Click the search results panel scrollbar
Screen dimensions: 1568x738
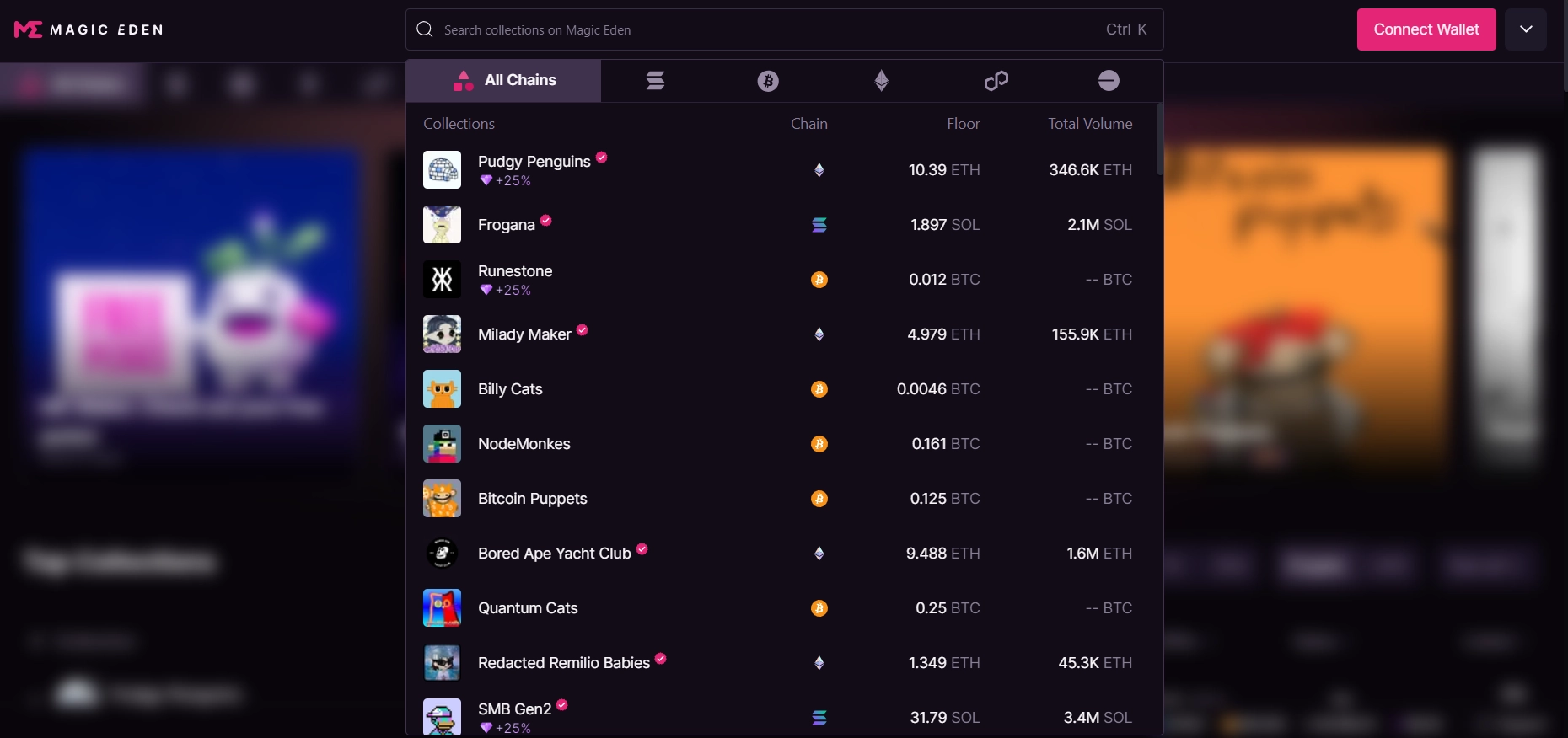click(1160, 139)
